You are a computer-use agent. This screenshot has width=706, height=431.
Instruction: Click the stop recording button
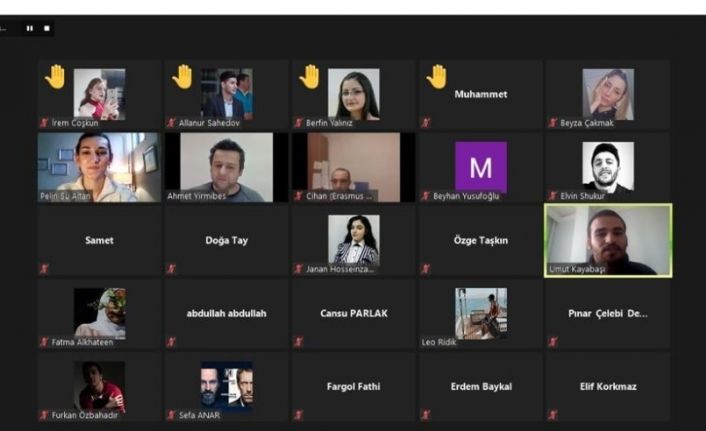(47, 28)
